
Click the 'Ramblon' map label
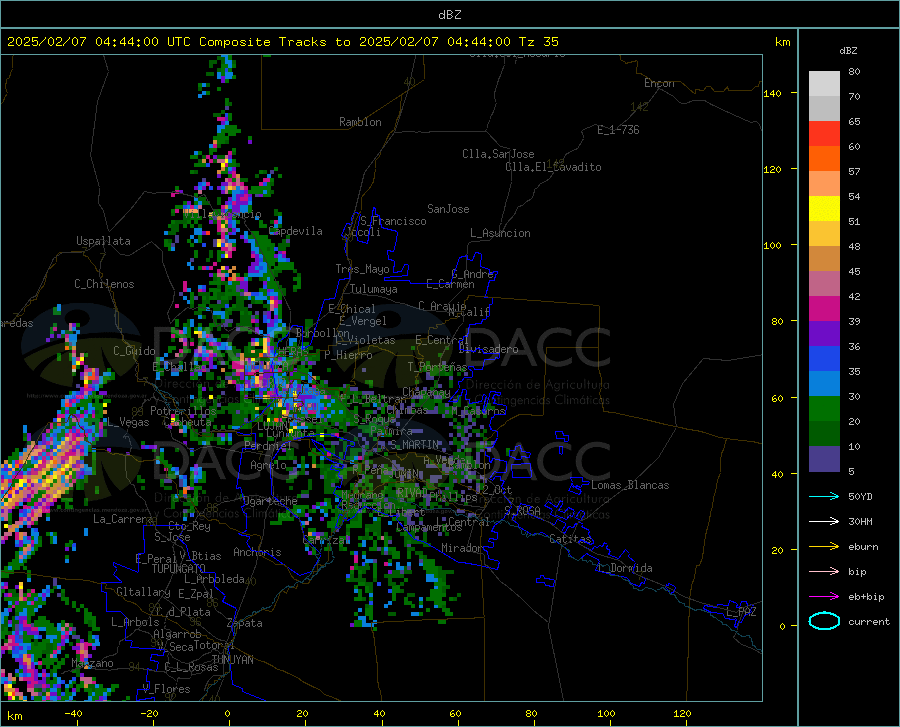pos(360,122)
